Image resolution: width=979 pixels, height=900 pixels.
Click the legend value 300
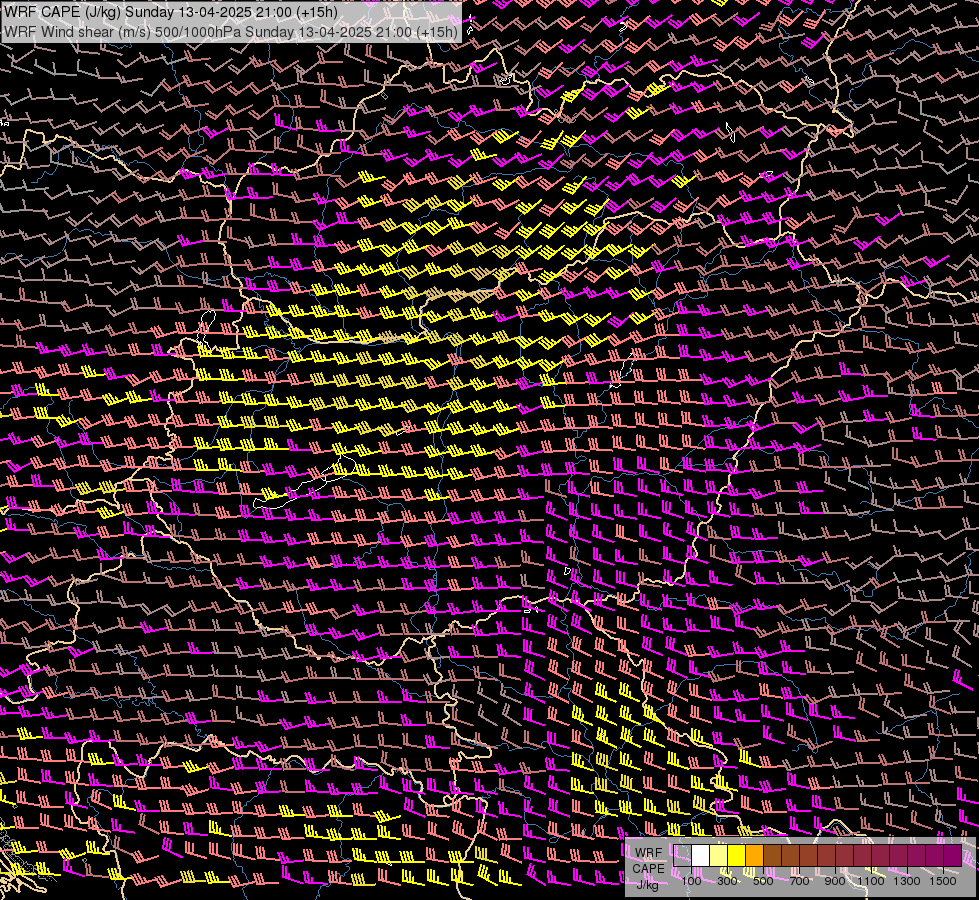(x=727, y=881)
